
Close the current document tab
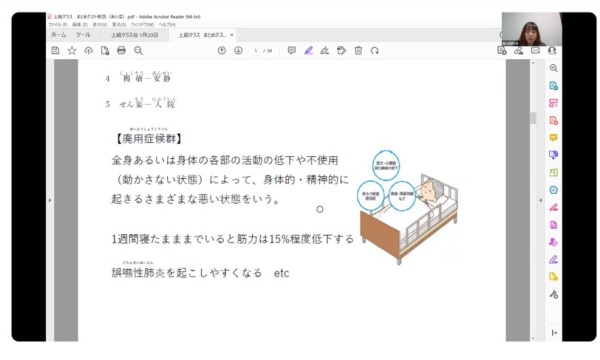click(x=232, y=35)
